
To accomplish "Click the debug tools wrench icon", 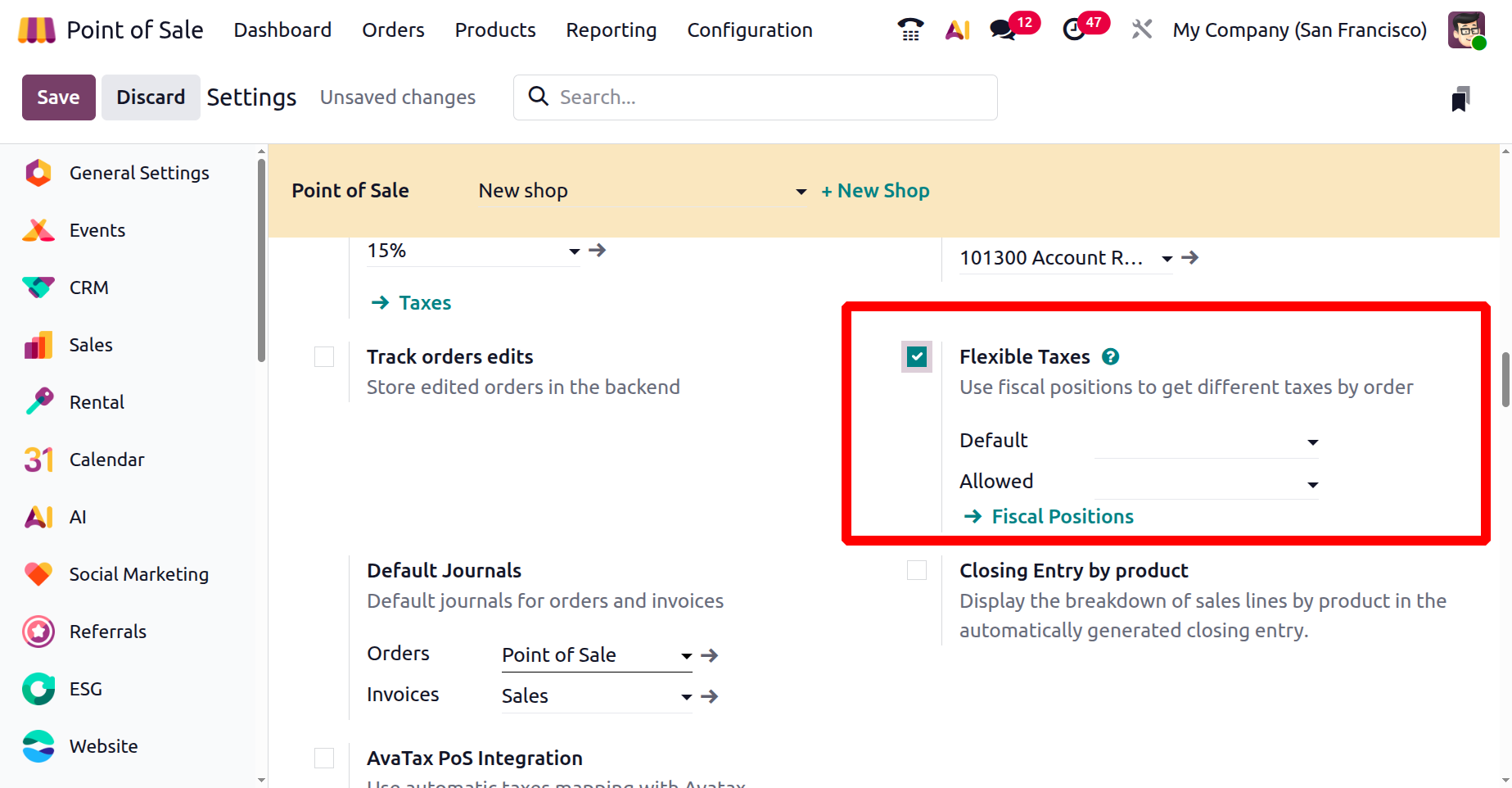I will [1141, 30].
